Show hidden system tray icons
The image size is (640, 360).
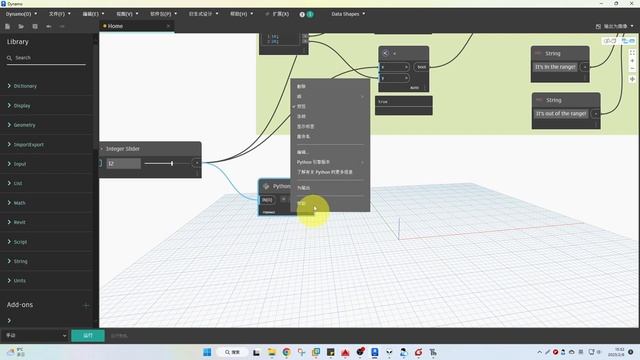[x=540, y=352]
